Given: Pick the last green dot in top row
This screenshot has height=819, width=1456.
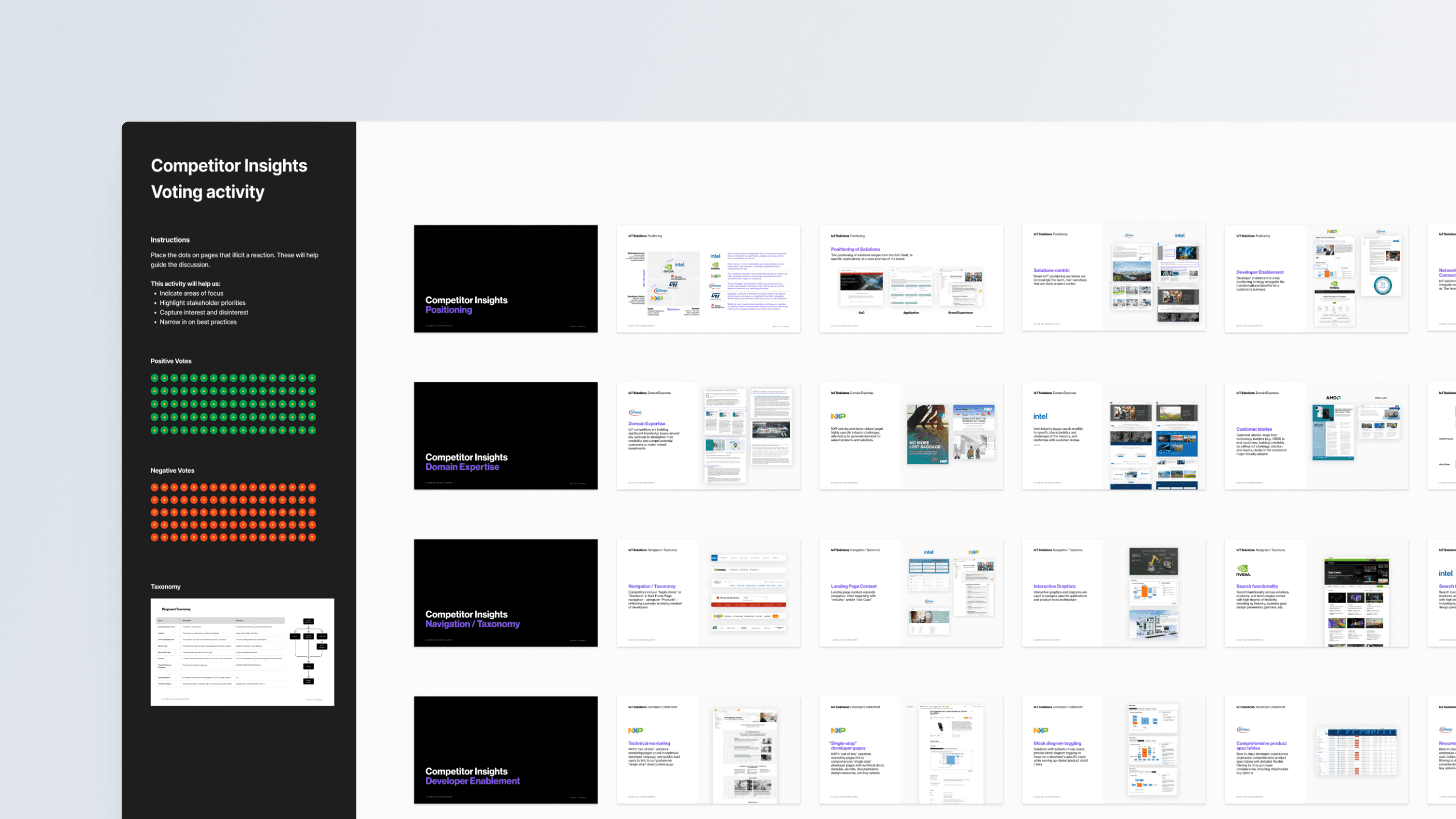Looking at the screenshot, I should pyautogui.click(x=312, y=378).
